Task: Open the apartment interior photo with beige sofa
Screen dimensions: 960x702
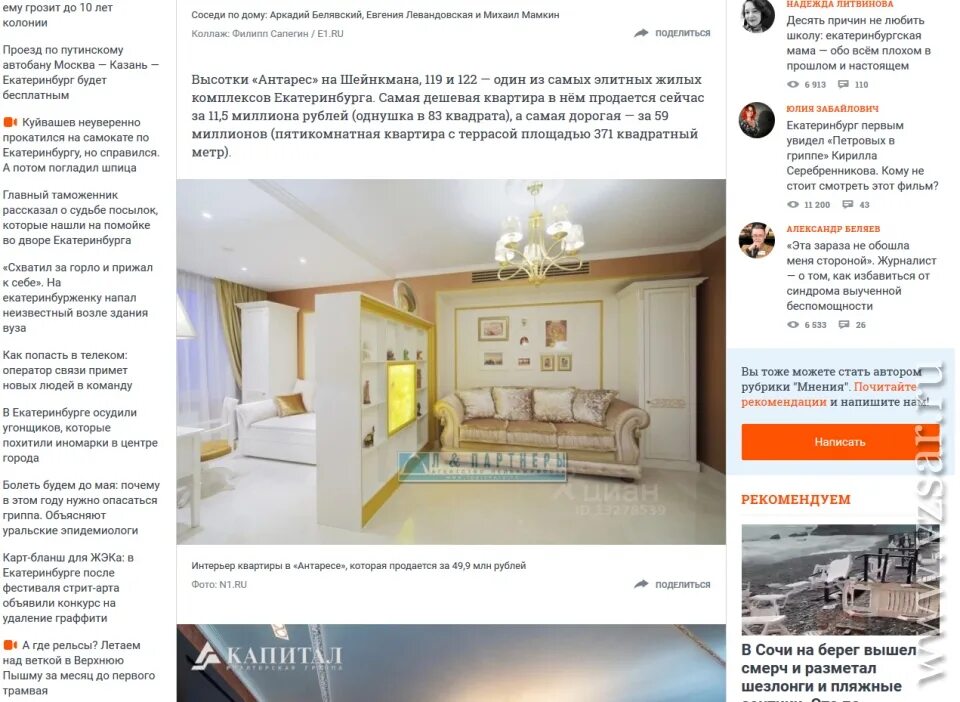Action: point(451,362)
